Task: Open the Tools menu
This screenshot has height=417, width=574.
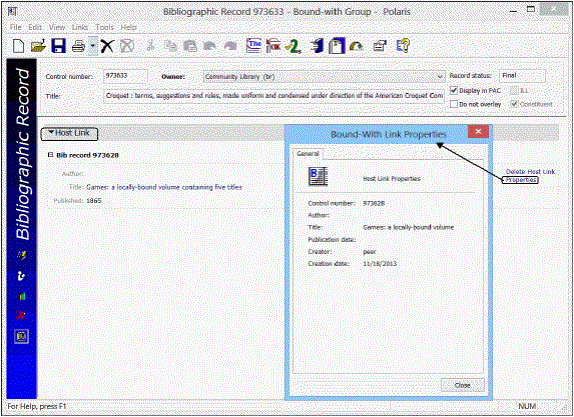Action: click(104, 27)
